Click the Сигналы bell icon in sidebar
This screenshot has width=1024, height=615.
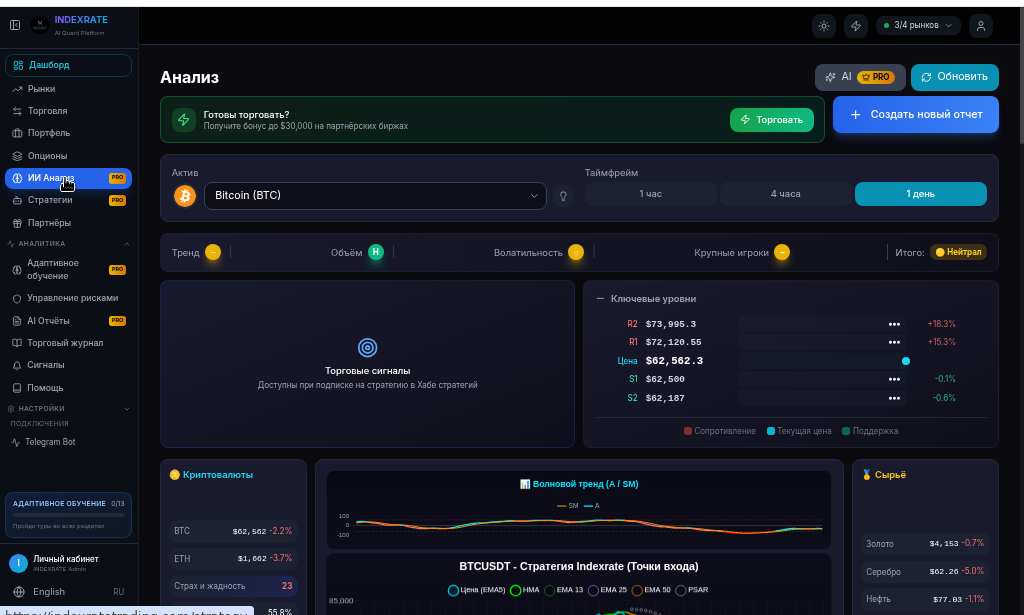click(x=17, y=366)
